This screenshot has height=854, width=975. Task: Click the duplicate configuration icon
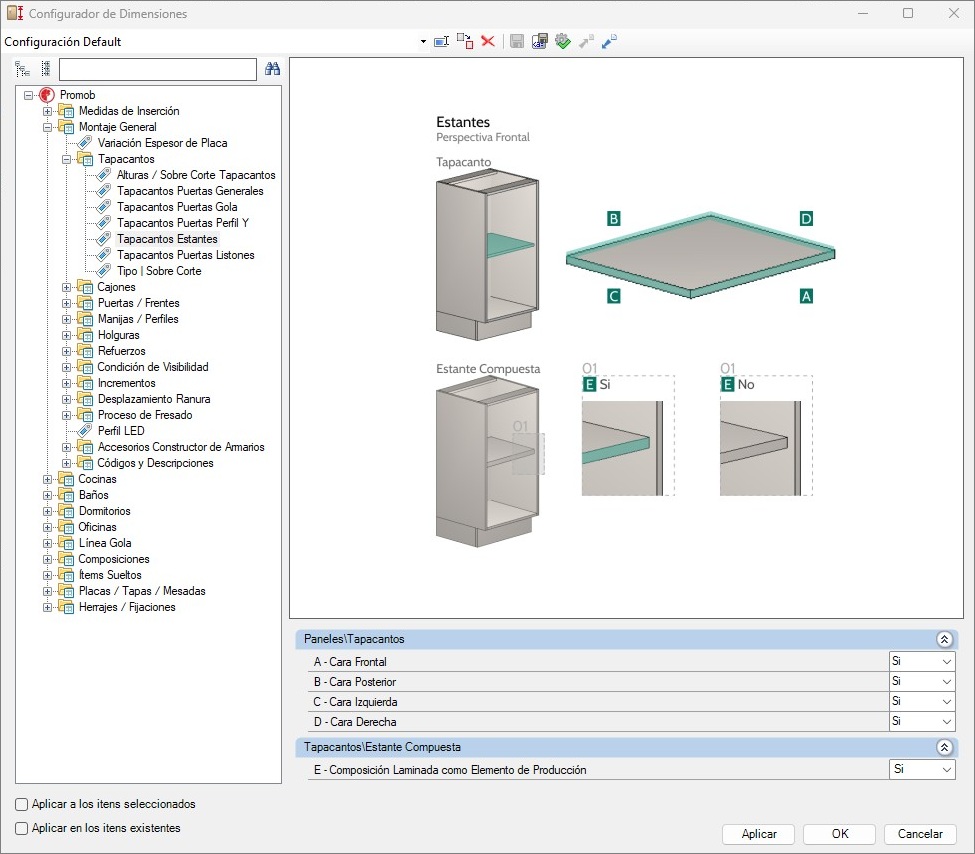(x=464, y=41)
